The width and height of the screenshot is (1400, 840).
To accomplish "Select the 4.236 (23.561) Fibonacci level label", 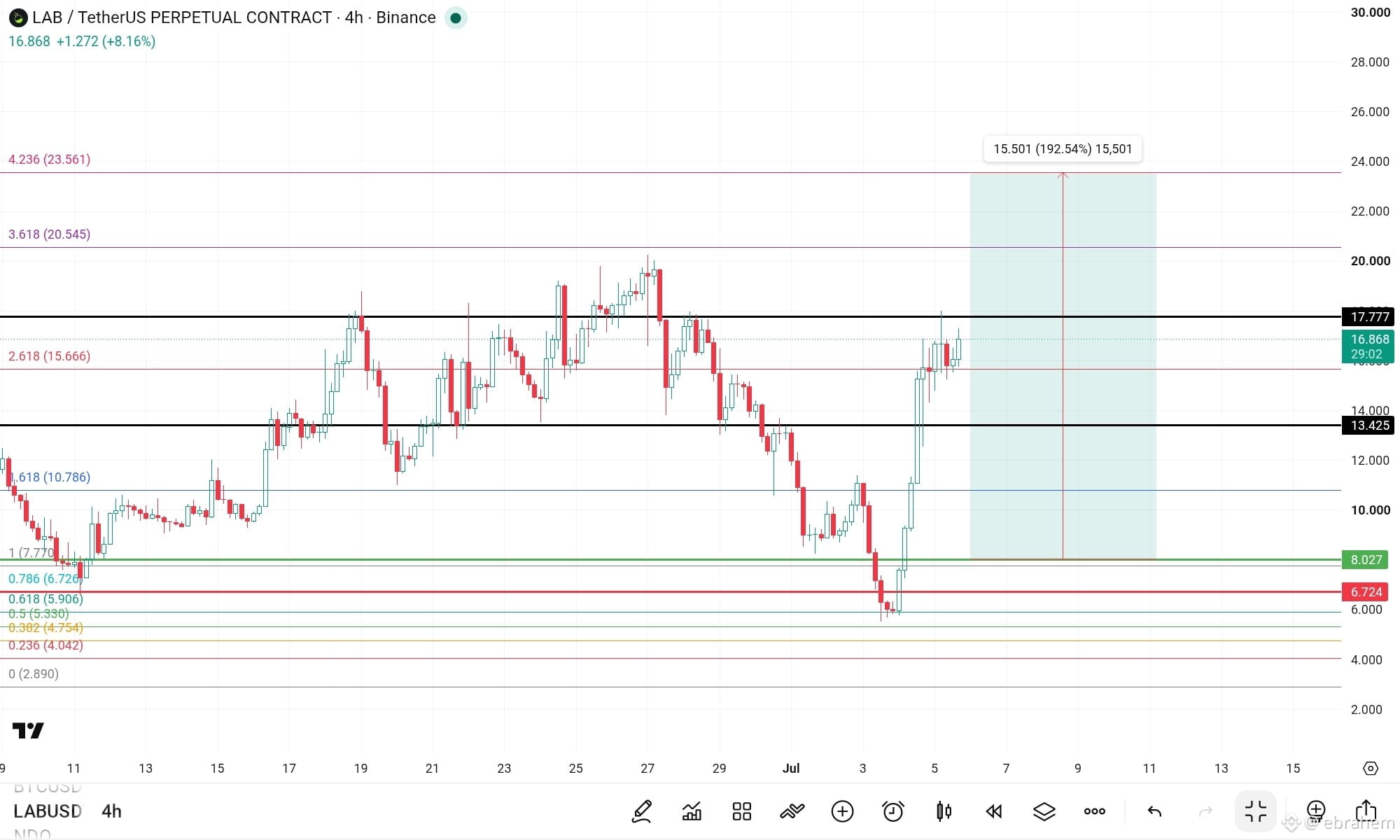I will [49, 160].
